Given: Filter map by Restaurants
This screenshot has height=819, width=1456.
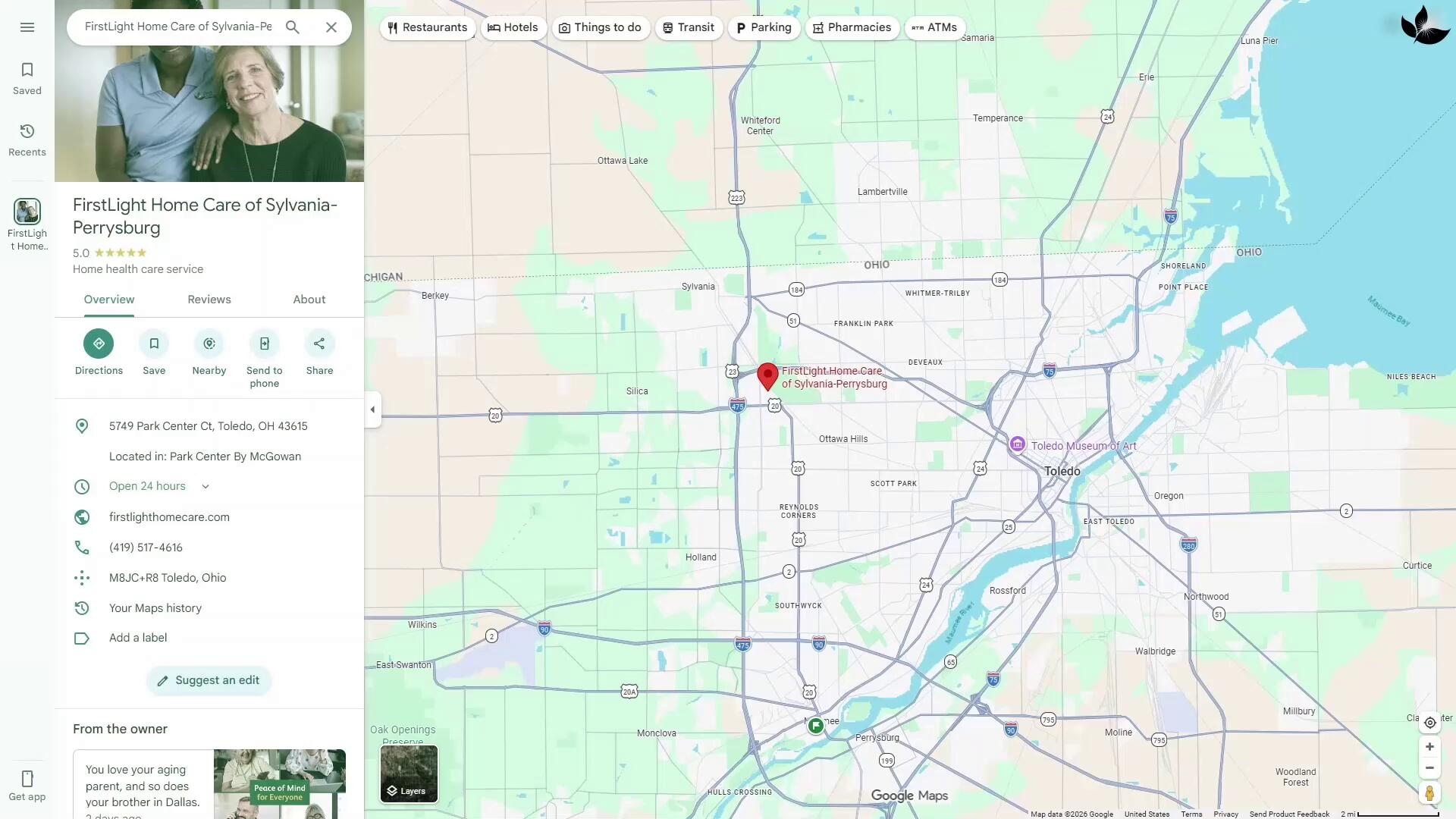Looking at the screenshot, I should [428, 27].
